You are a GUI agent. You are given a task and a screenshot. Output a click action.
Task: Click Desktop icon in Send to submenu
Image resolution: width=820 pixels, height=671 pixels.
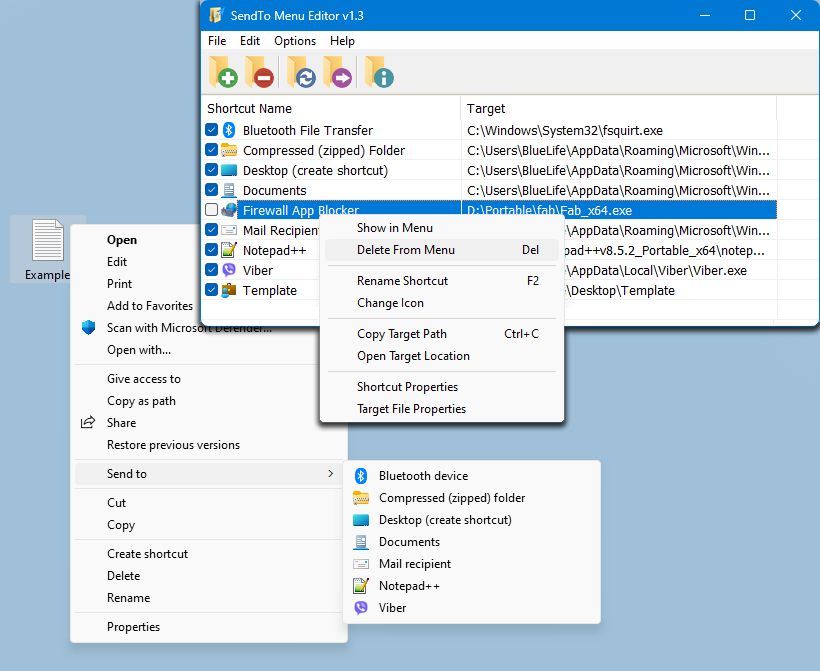361,519
